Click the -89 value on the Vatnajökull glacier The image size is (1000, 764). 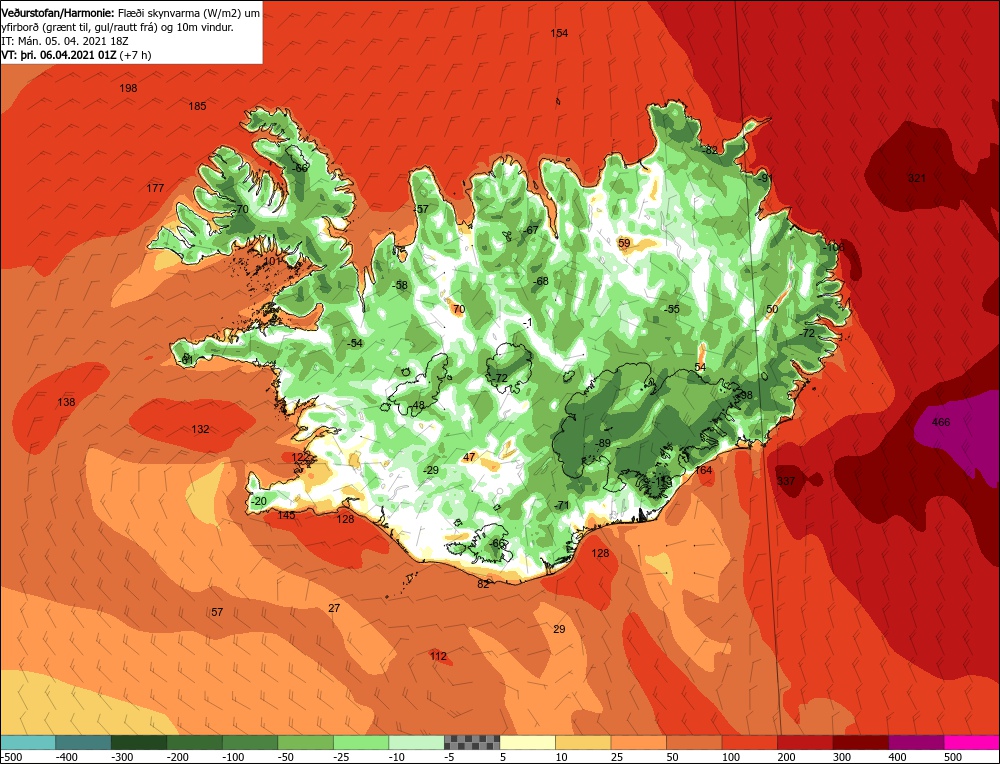(602, 443)
